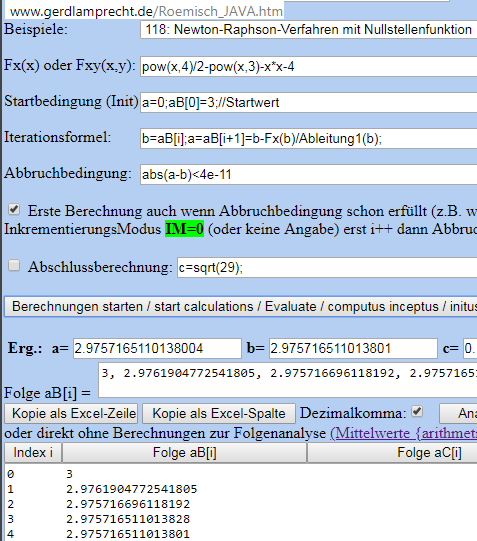Enable the Abschlussberechnung checkbox

tap(14, 266)
